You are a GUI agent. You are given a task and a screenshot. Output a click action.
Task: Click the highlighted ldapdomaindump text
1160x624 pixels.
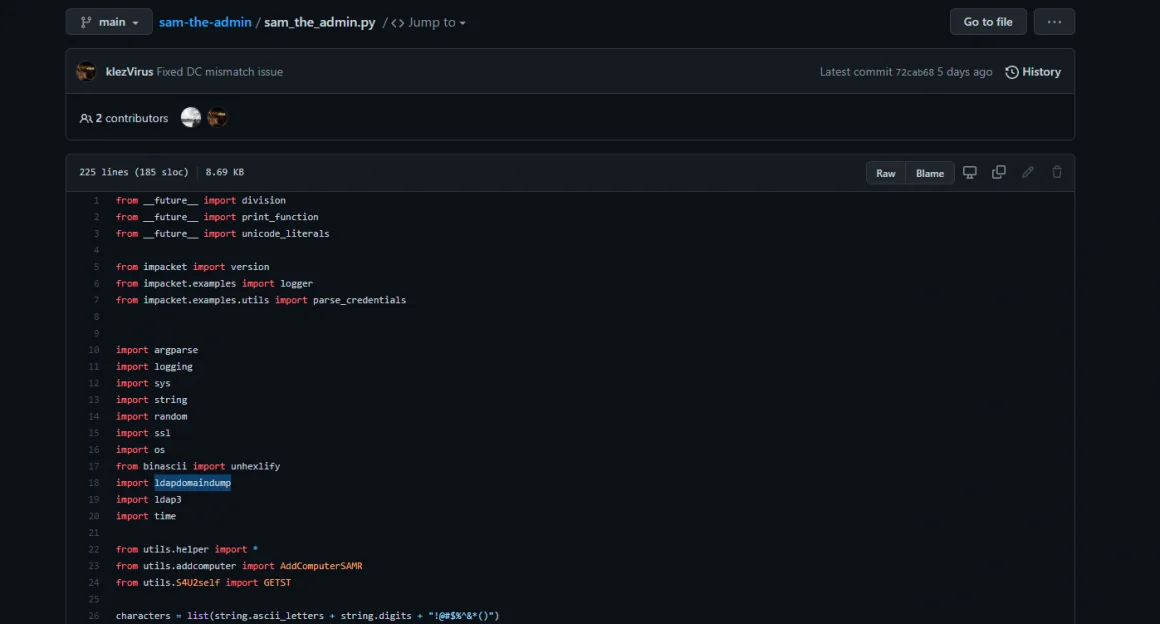192,483
